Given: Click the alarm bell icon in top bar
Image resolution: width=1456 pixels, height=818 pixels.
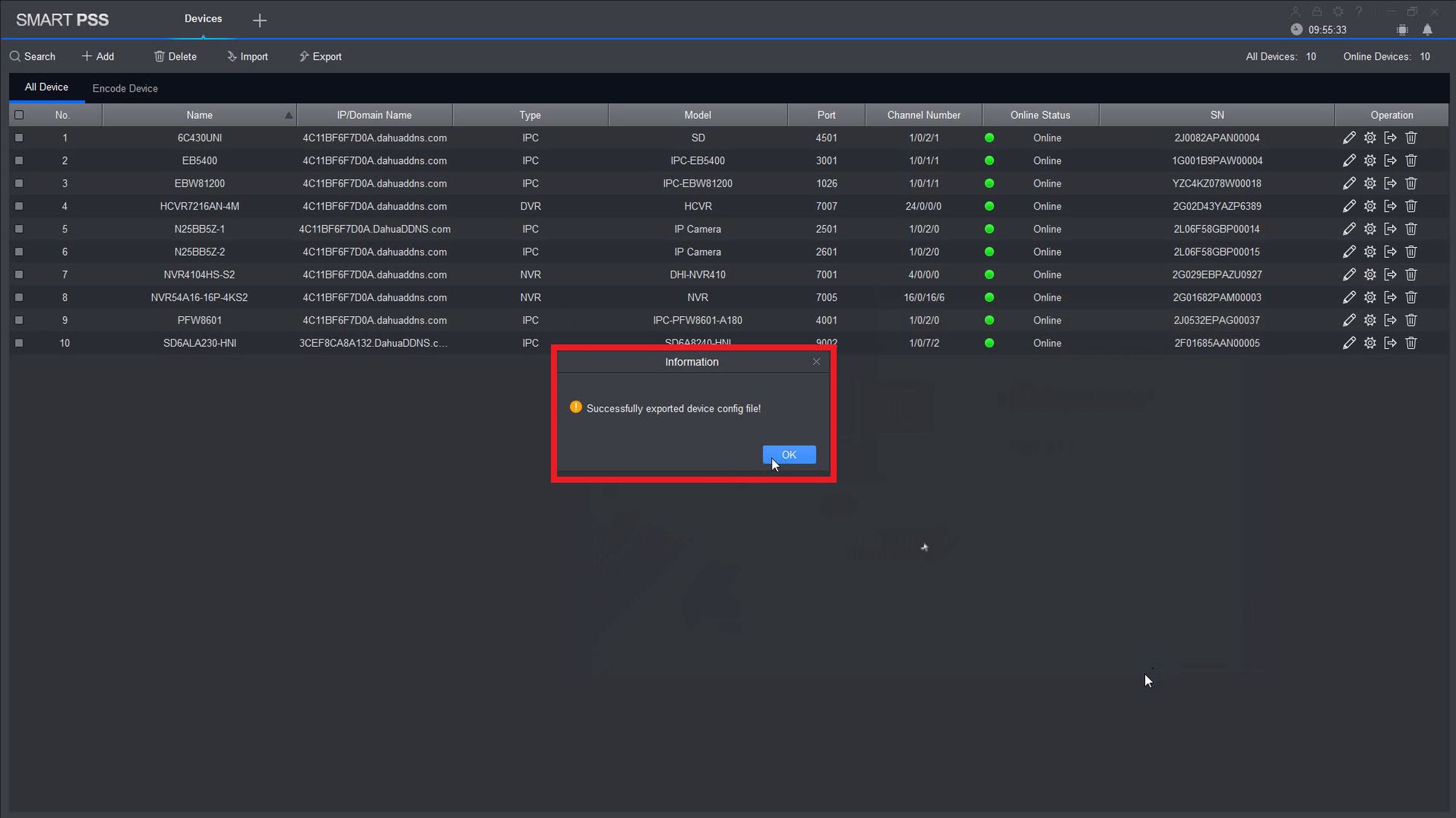Looking at the screenshot, I should (1427, 30).
